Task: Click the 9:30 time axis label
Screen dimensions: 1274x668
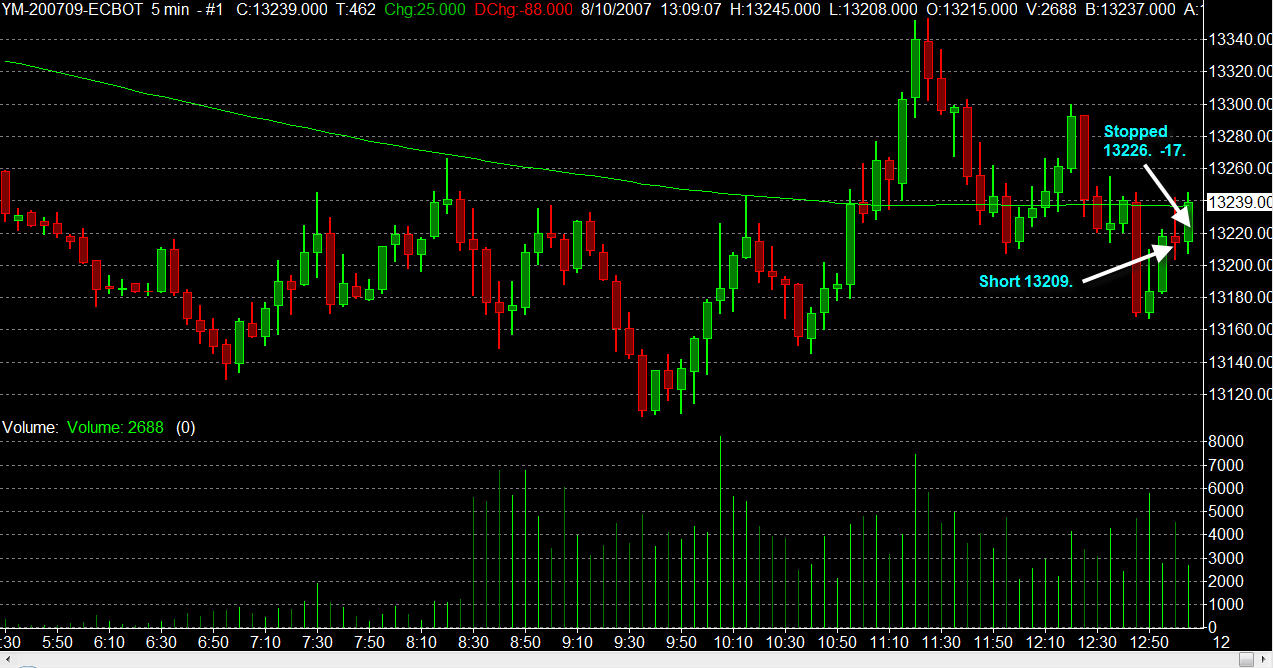Action: point(629,641)
